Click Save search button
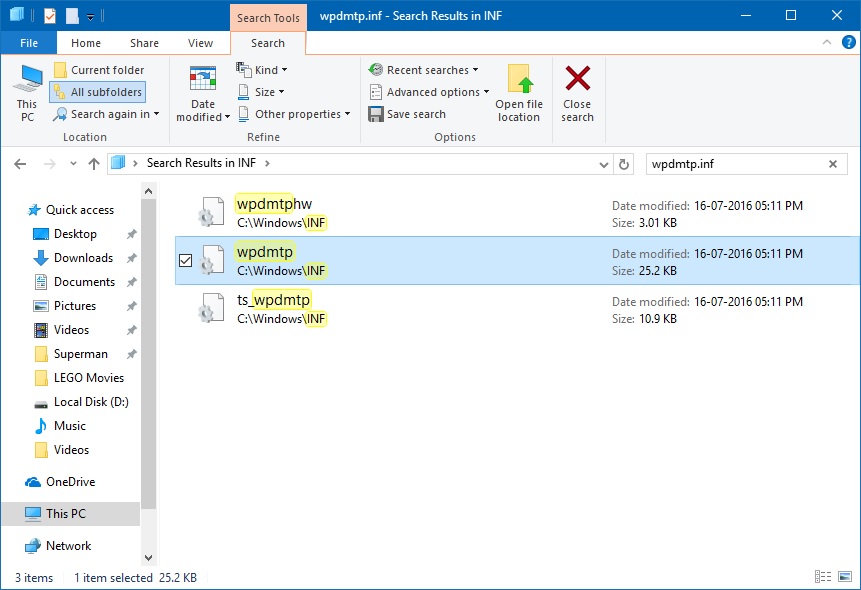This screenshot has height=590, width=861. click(407, 114)
